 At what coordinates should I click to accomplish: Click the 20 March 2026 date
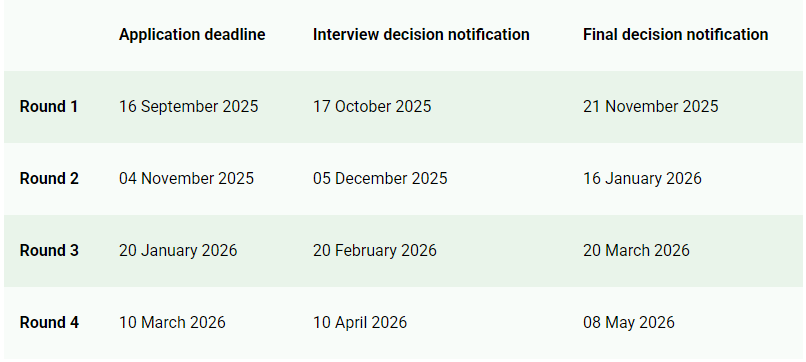pyautogui.click(x=636, y=250)
